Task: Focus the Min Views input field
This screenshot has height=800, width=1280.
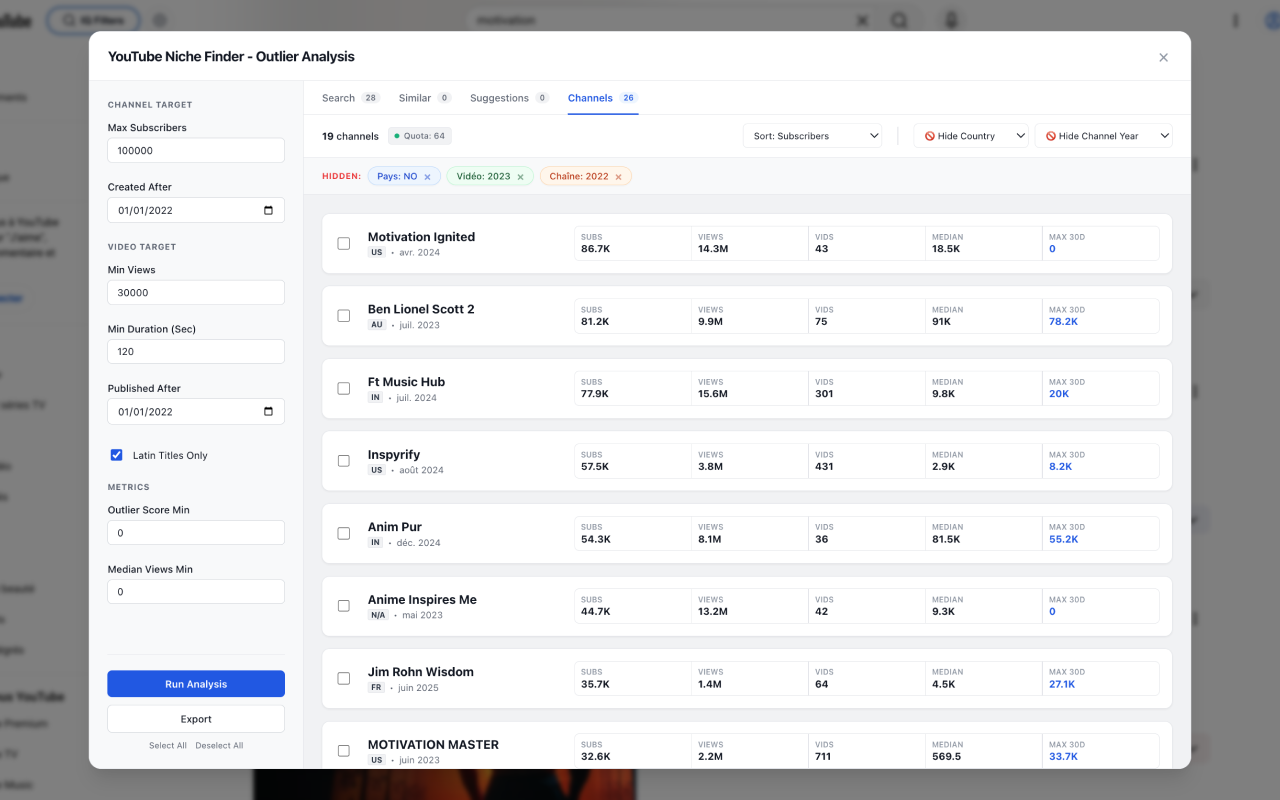Action: point(196,293)
